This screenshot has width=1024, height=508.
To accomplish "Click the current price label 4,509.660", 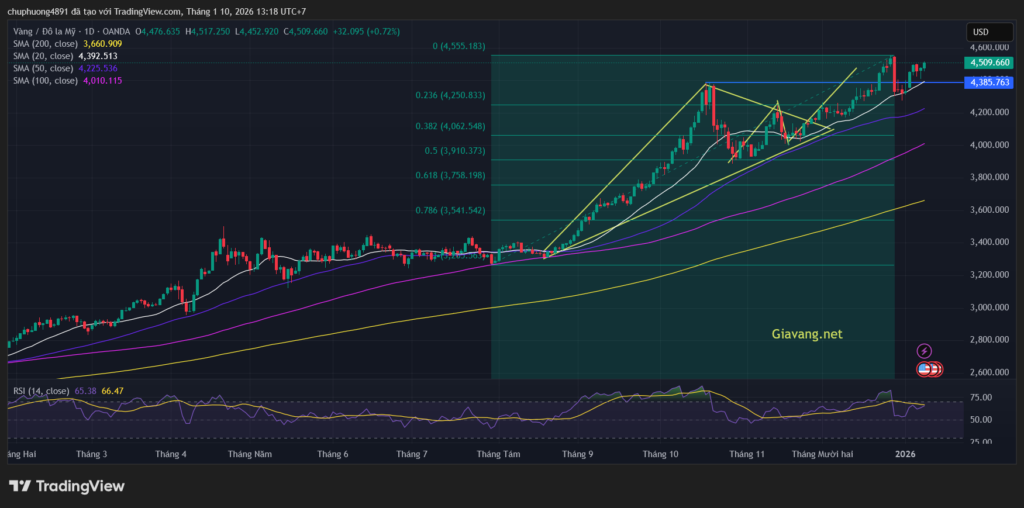I will tap(987, 63).
